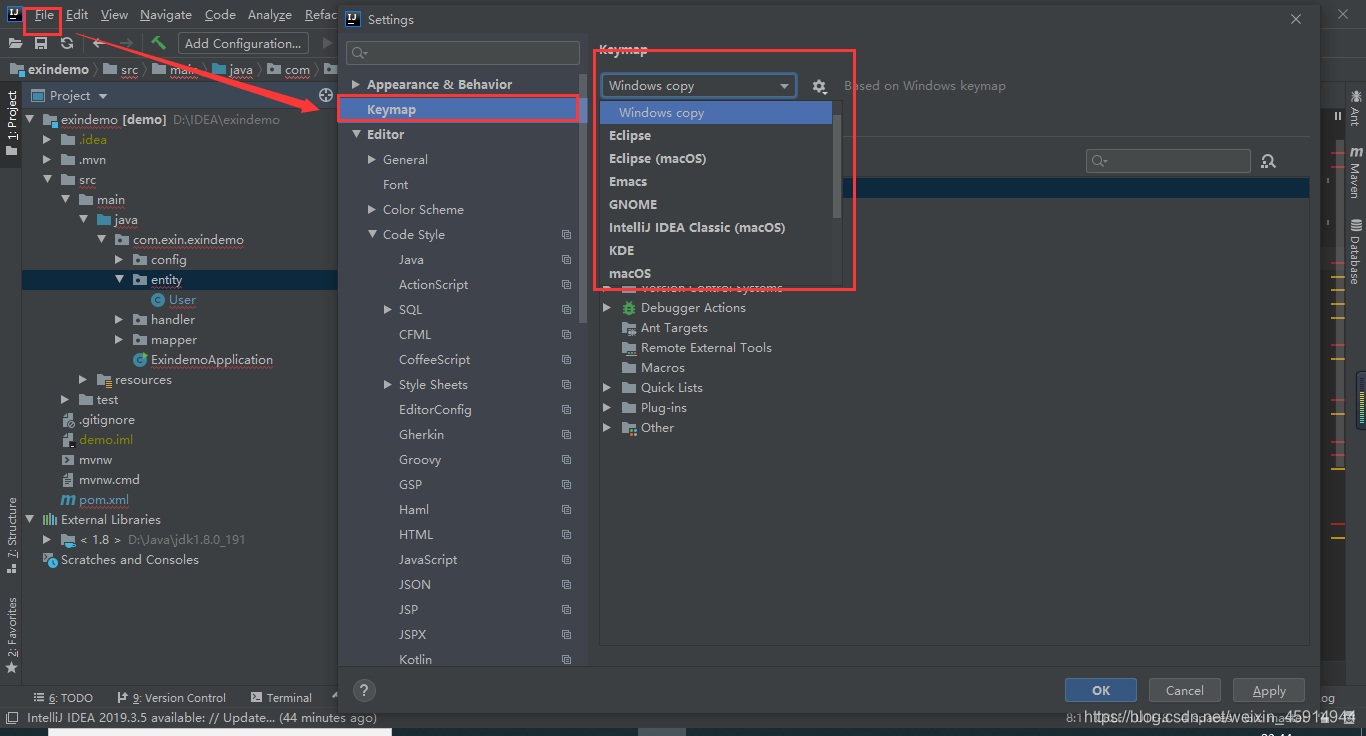Expand the Style Sheets code style node

[388, 385]
